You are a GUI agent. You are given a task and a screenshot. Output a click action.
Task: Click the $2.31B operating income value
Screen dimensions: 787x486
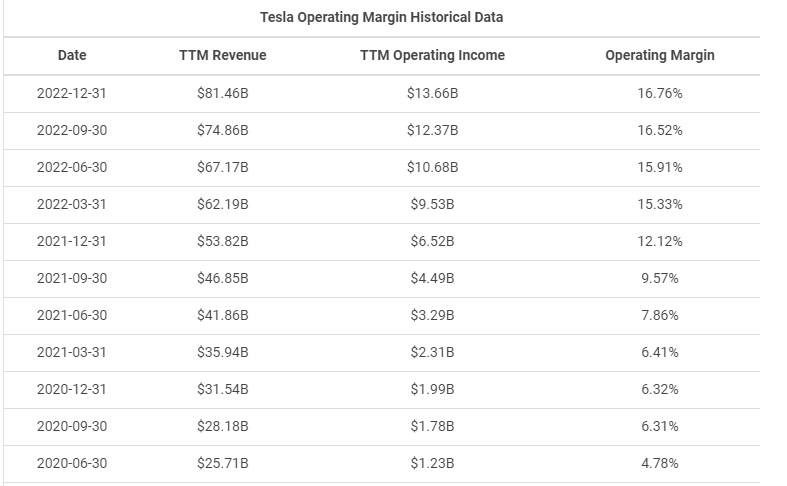point(432,353)
